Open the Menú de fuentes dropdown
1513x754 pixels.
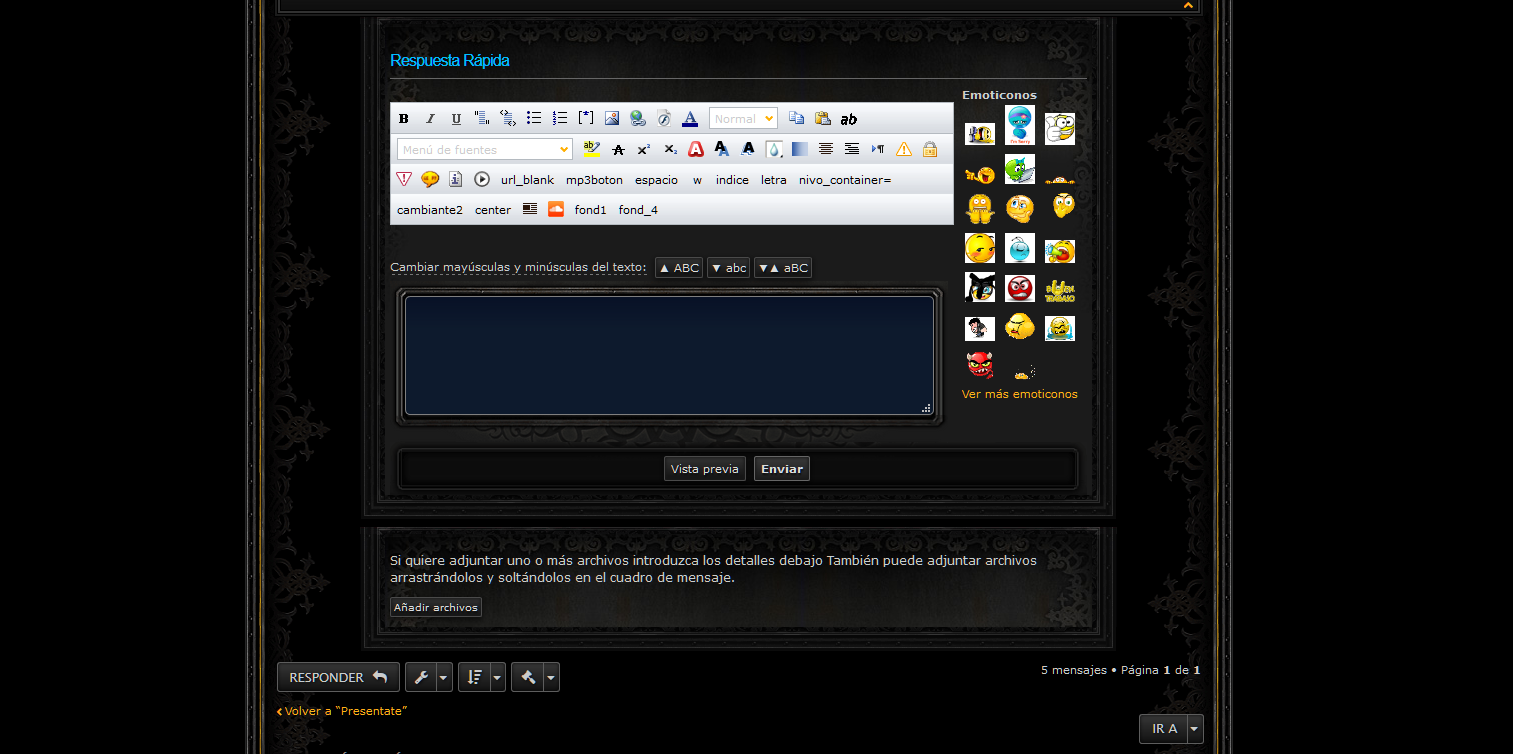(485, 150)
